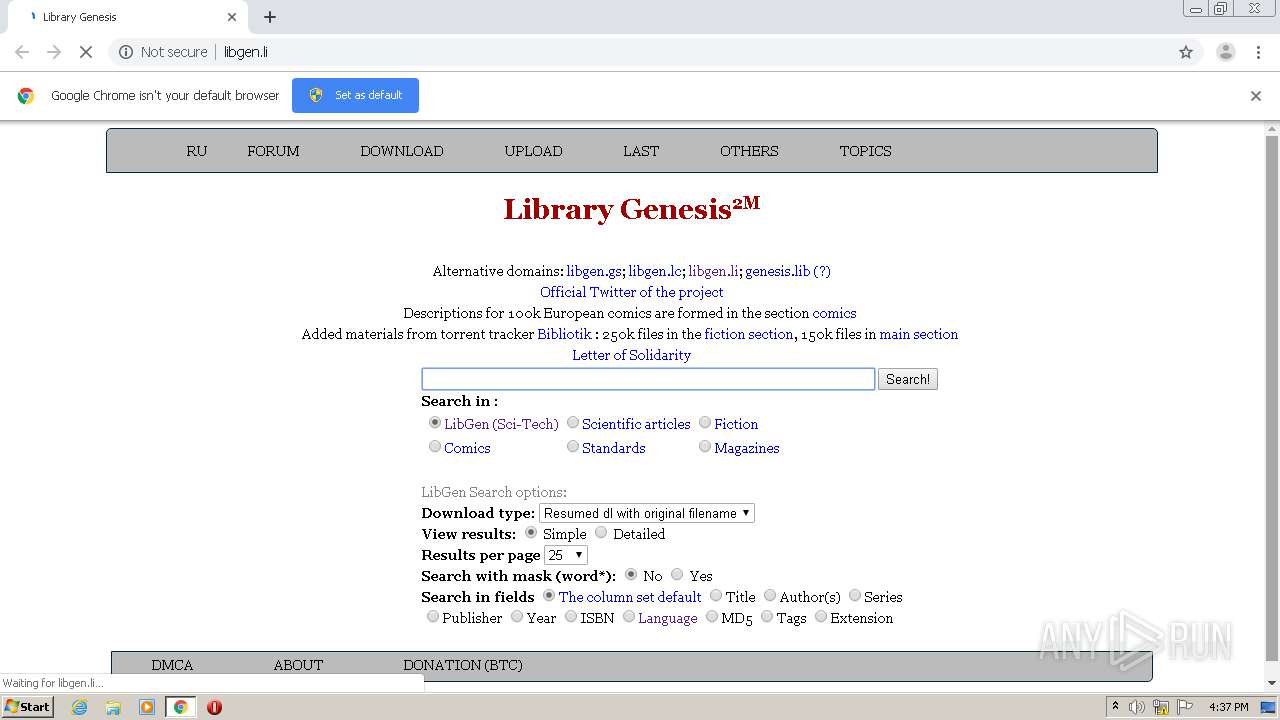The height and width of the screenshot is (720, 1280).
Task: Open the TOPICS menu
Action: (x=865, y=151)
